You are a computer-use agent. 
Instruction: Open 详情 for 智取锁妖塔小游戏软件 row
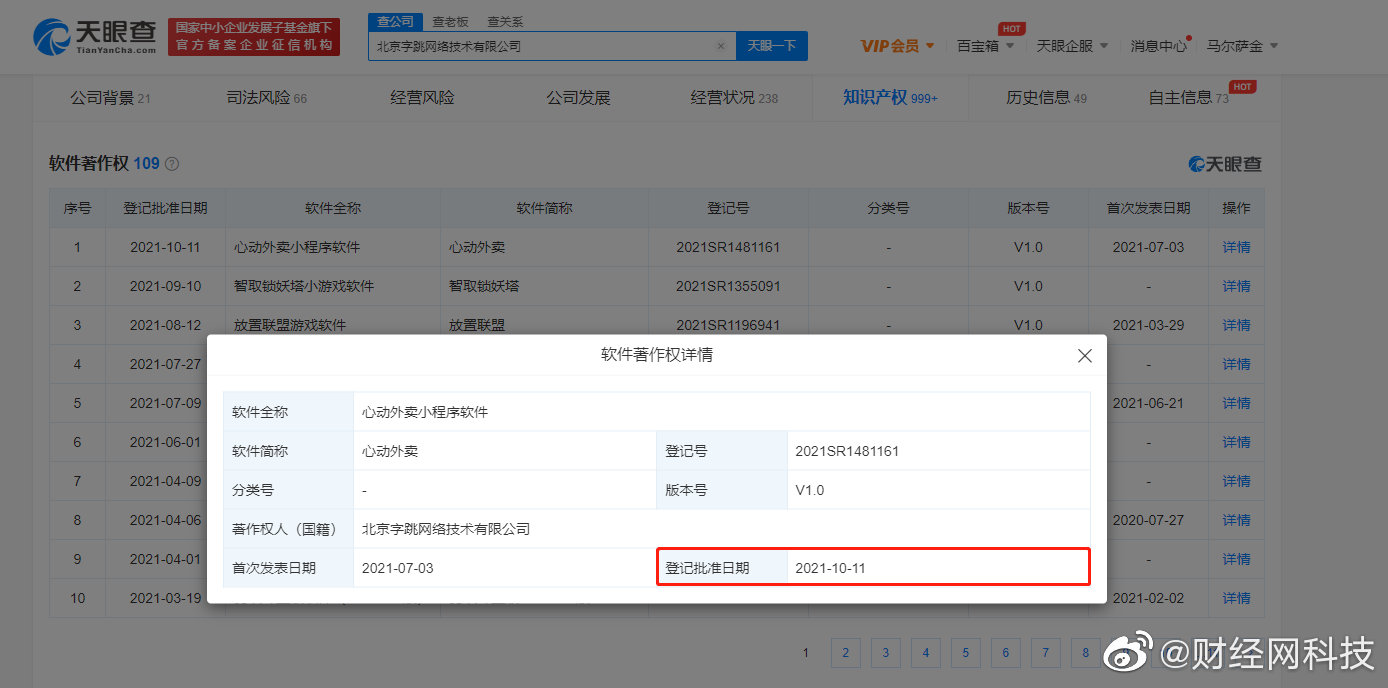[x=1236, y=286]
